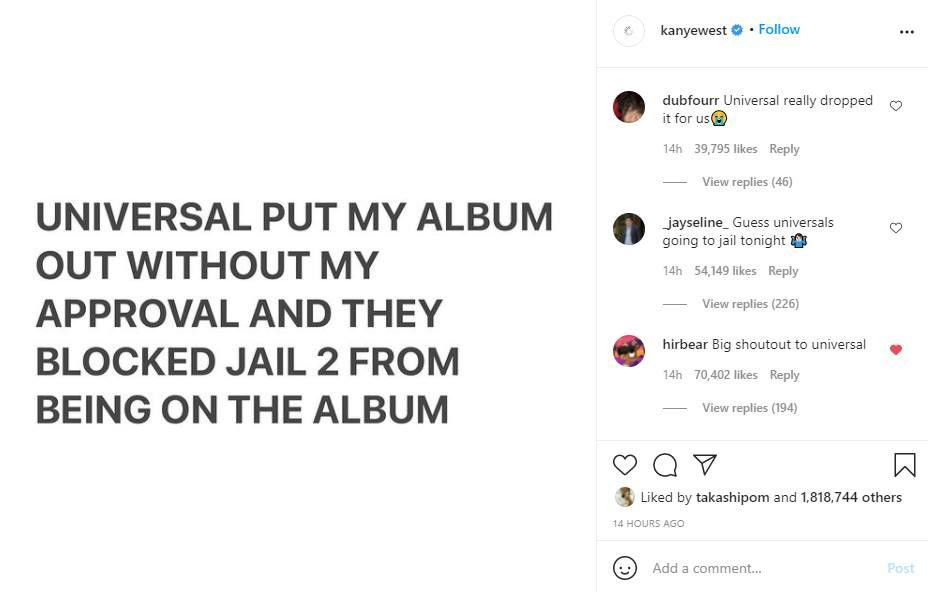
Task: Like _jayseline_'s comment
Action: tap(896, 228)
